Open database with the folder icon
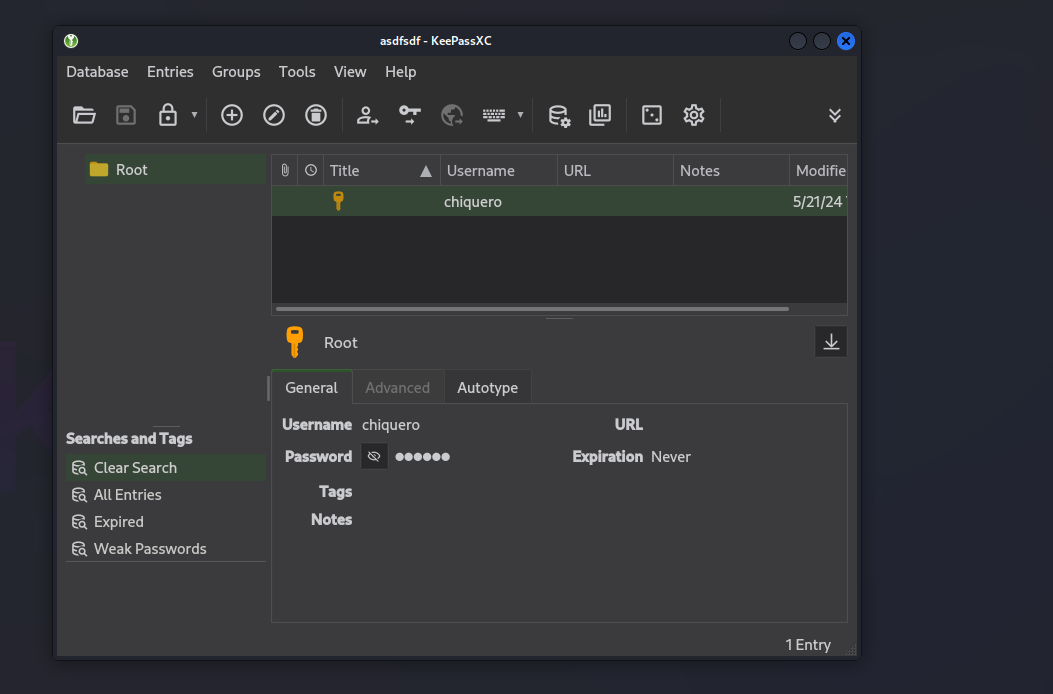Viewport: 1053px width, 694px height. pos(84,116)
